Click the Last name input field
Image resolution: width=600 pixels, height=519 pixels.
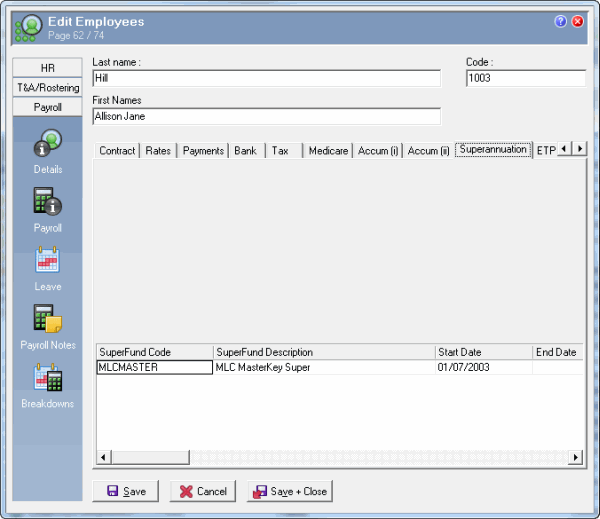pos(266,79)
